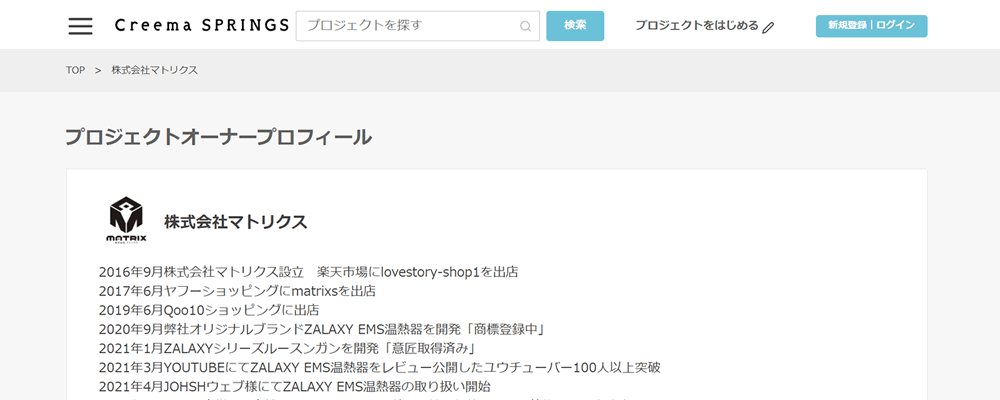Open the hamburger menu icon
The height and width of the screenshot is (400, 1000).
80,26
